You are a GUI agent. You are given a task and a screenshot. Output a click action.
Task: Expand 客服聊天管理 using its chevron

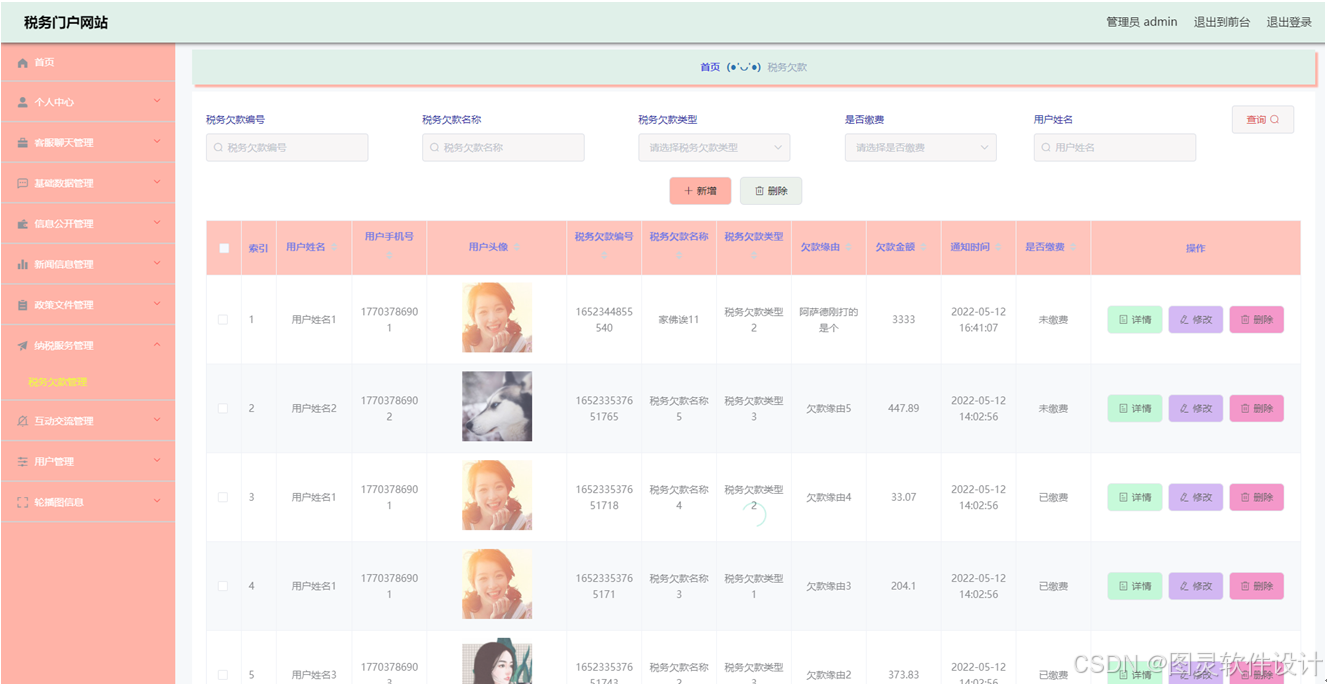(157, 142)
